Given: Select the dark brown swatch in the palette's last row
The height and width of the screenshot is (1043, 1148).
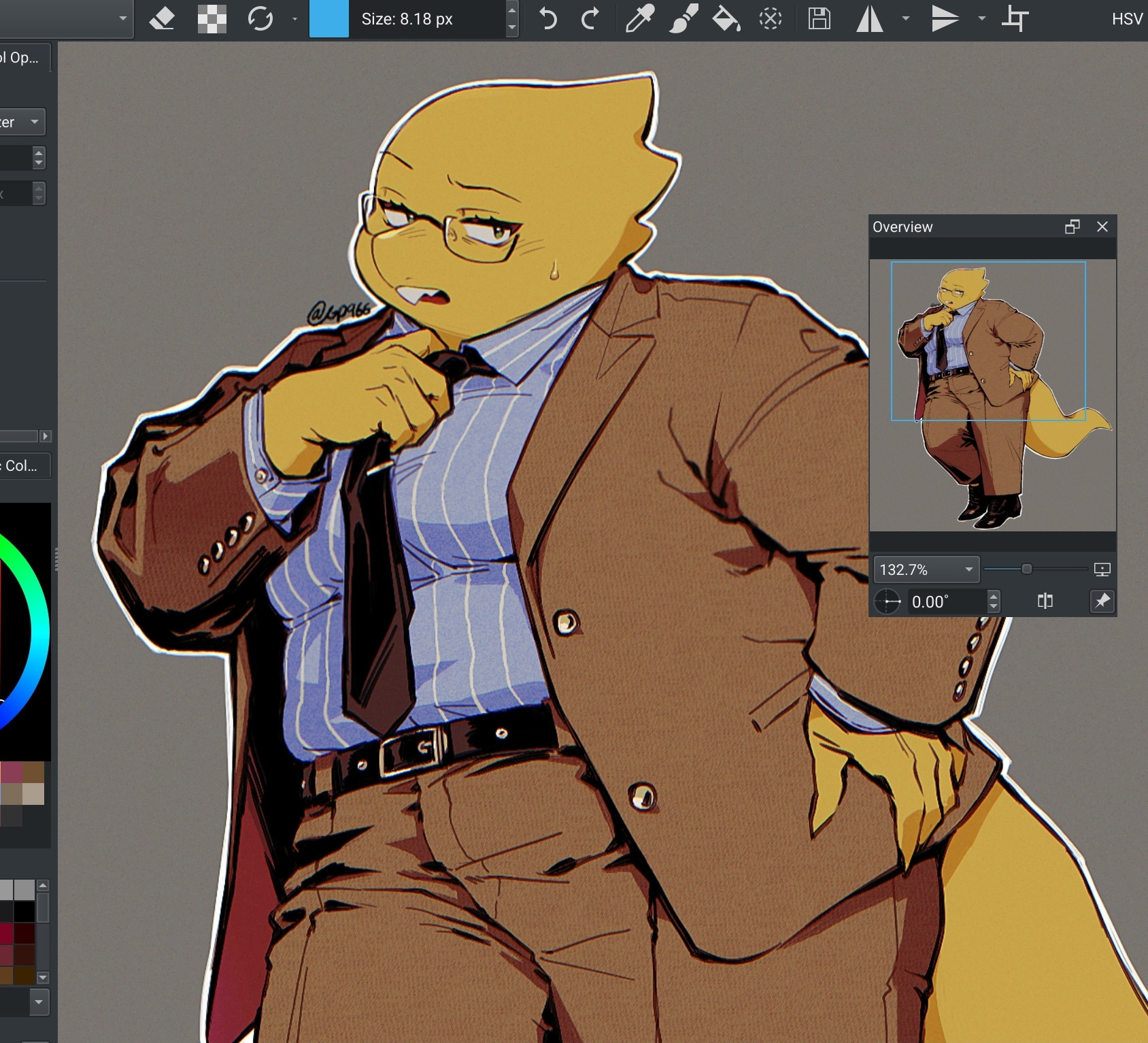Looking at the screenshot, I should point(24,976).
